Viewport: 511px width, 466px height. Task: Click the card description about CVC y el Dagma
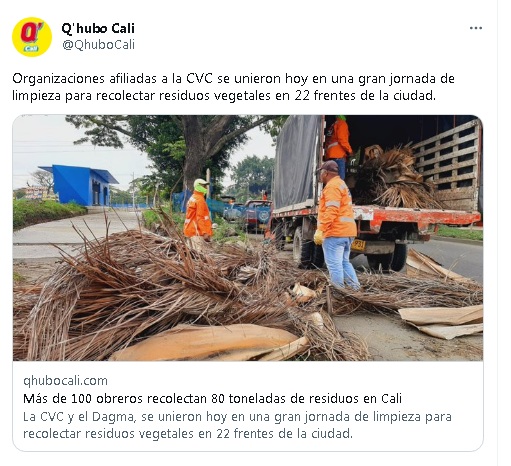click(237, 425)
